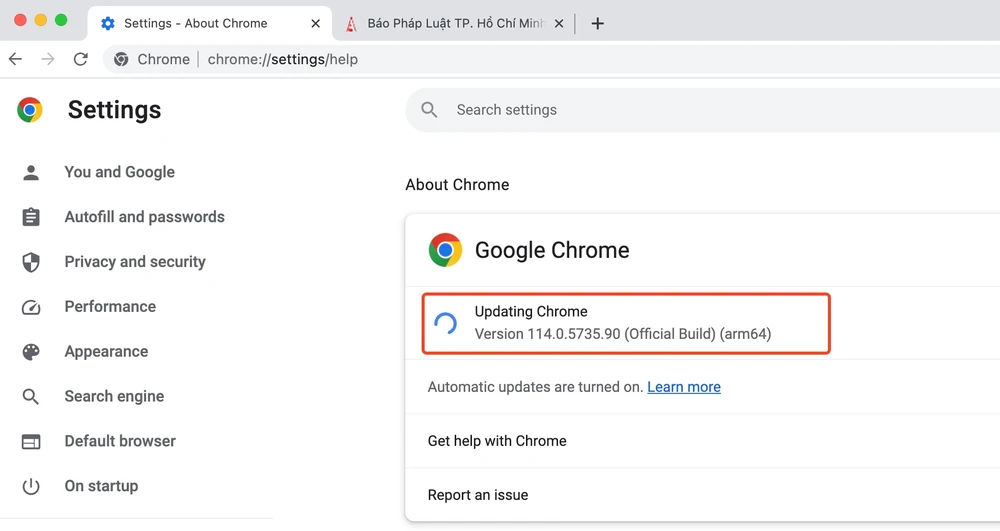Open On startup settings
The height and width of the screenshot is (531, 1000).
(x=101, y=486)
